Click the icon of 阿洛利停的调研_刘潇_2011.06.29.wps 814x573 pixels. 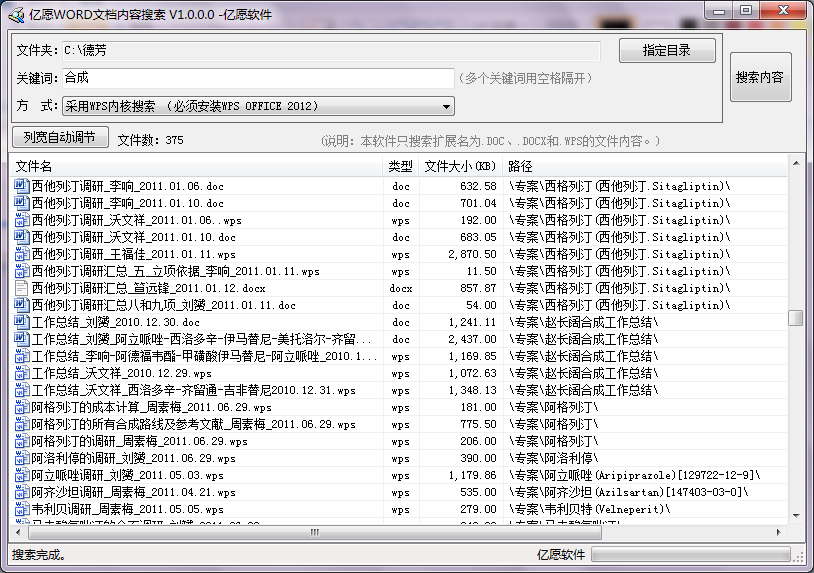tap(21, 458)
